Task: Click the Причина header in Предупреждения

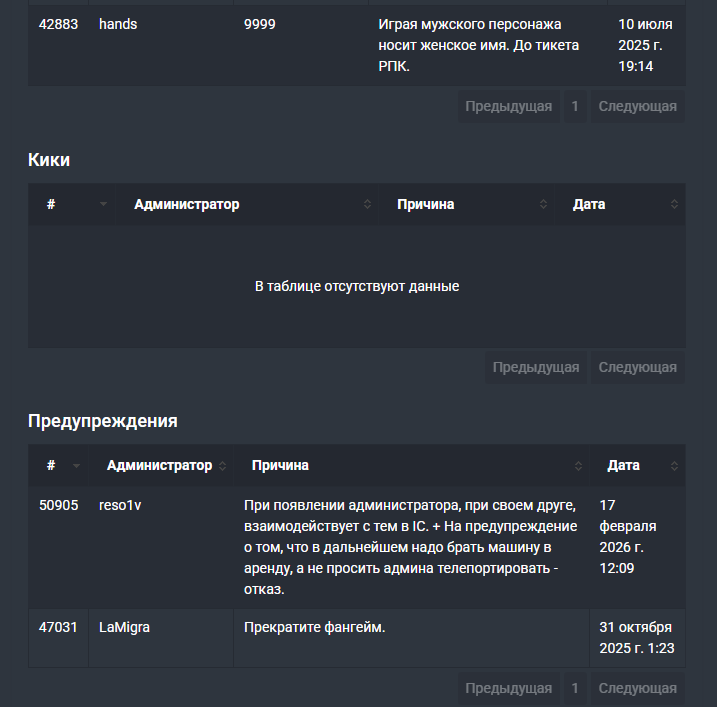Action: (x=280, y=466)
